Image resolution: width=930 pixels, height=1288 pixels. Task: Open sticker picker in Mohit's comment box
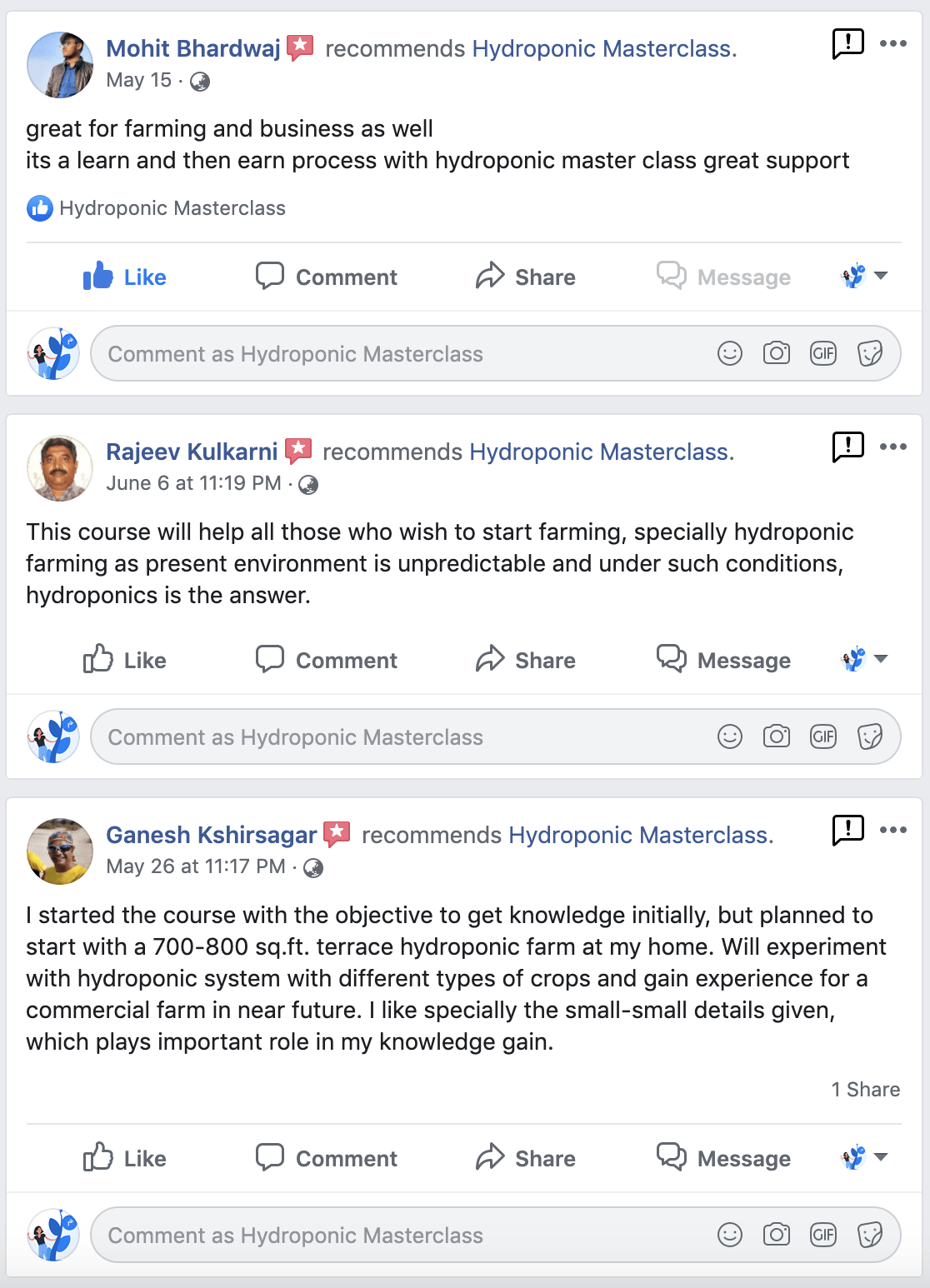point(870,354)
